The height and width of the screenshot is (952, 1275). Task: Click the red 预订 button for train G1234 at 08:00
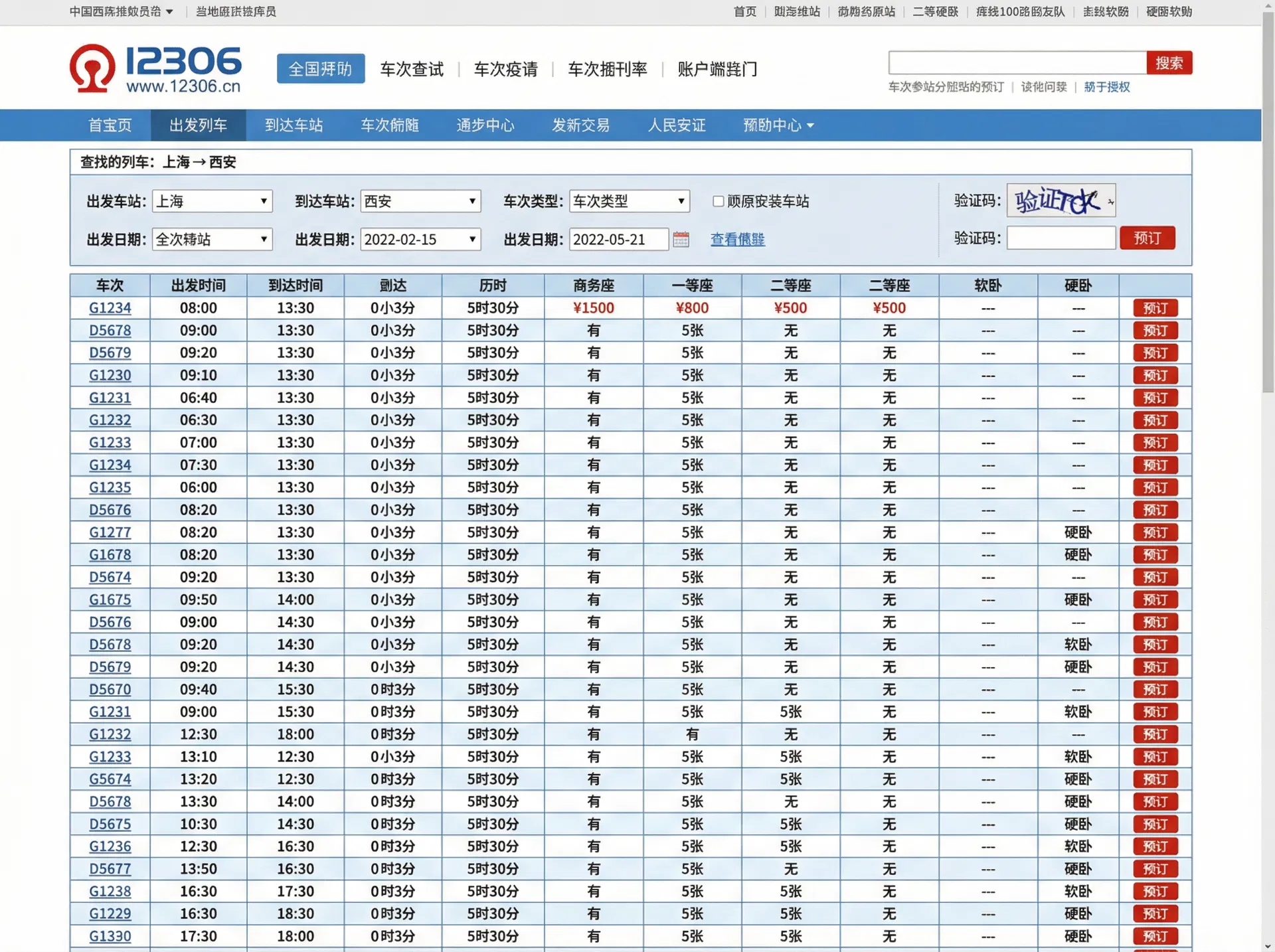1155,308
